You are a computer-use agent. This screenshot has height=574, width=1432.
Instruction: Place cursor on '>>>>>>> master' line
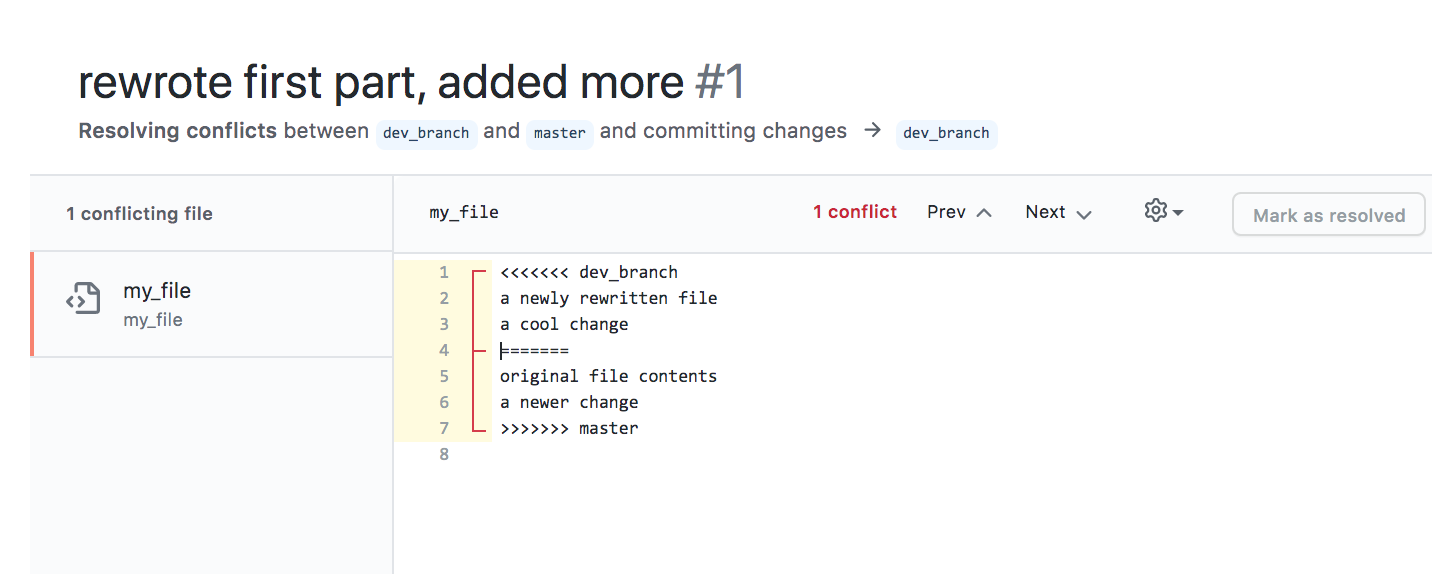[x=569, y=428]
